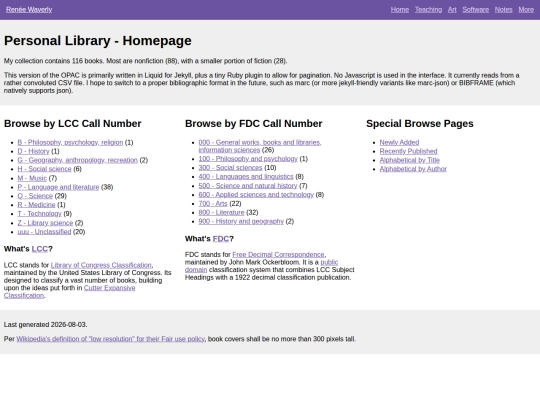Open H - Social science category
Screen dimensions: 540x405
pyautogui.click(x=44, y=169)
